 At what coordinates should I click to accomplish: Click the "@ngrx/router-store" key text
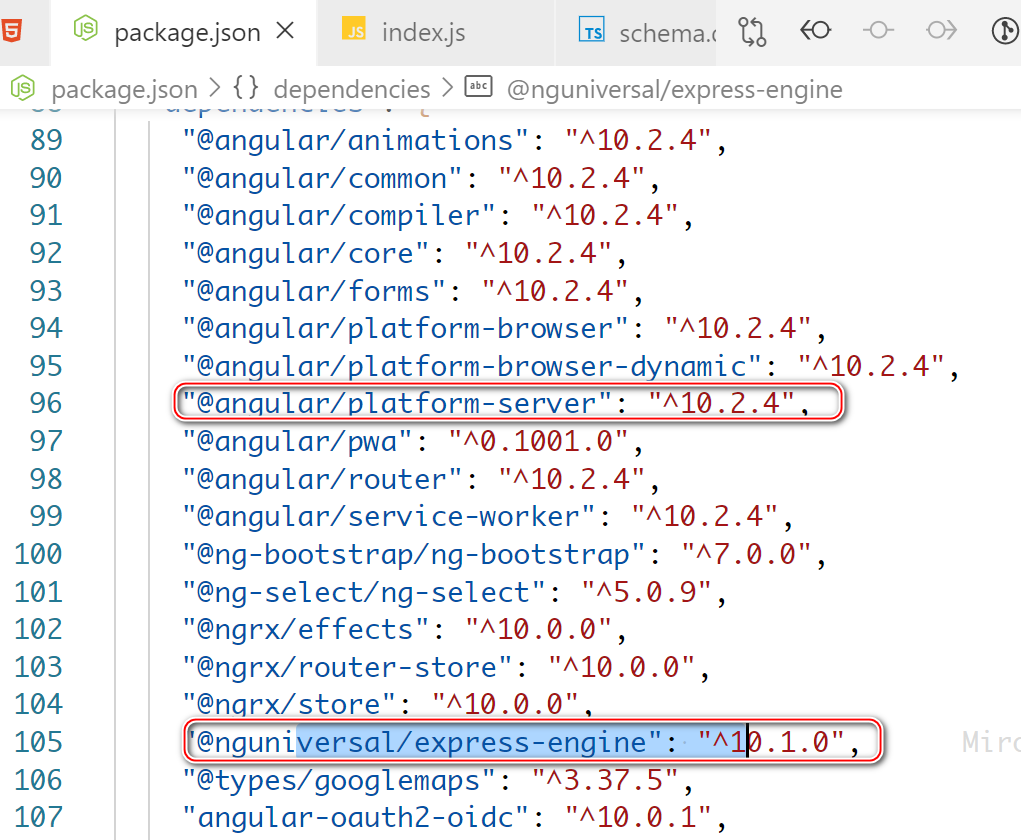[348, 667]
